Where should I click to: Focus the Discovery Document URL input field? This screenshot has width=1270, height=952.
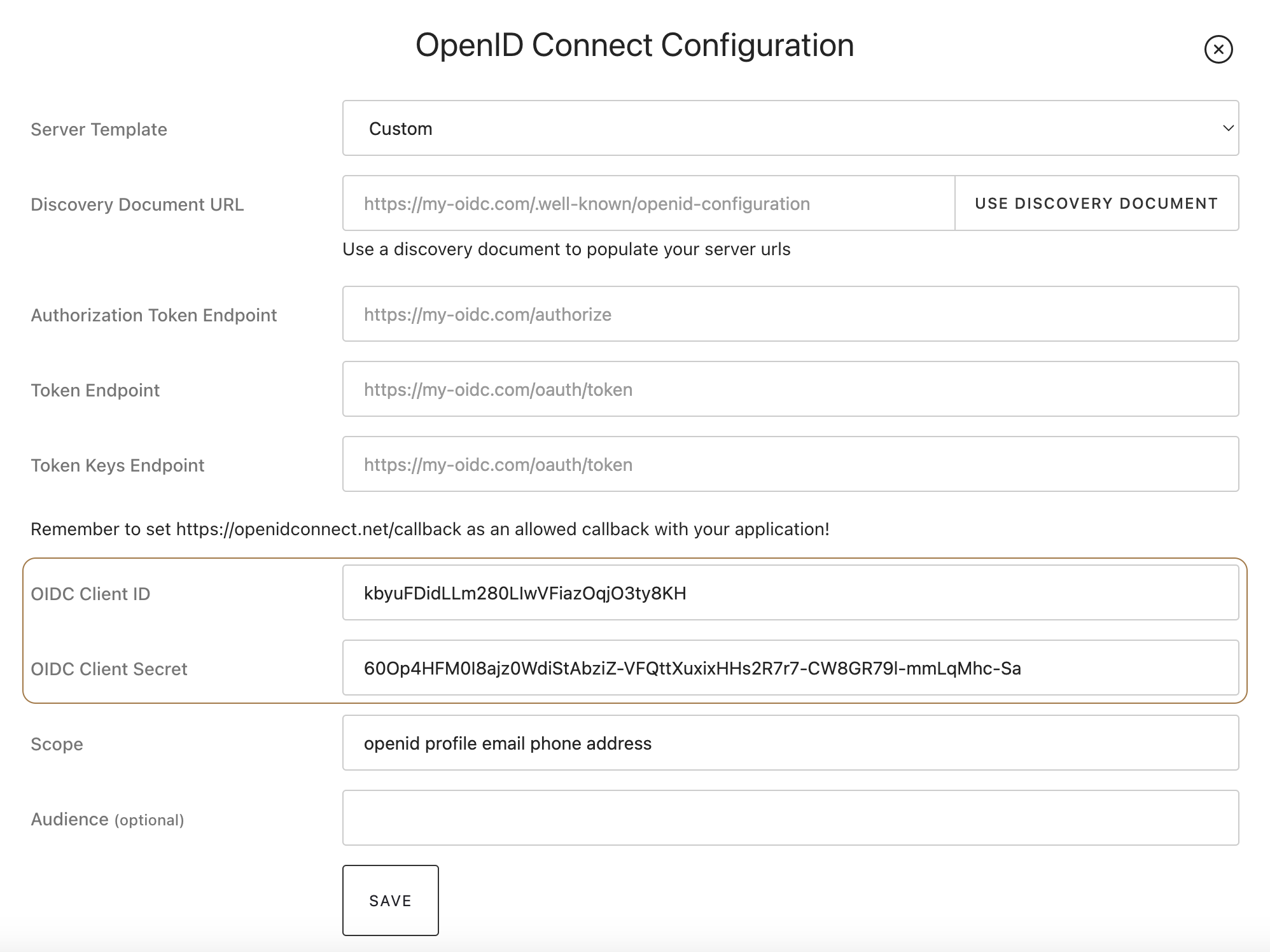[648, 204]
